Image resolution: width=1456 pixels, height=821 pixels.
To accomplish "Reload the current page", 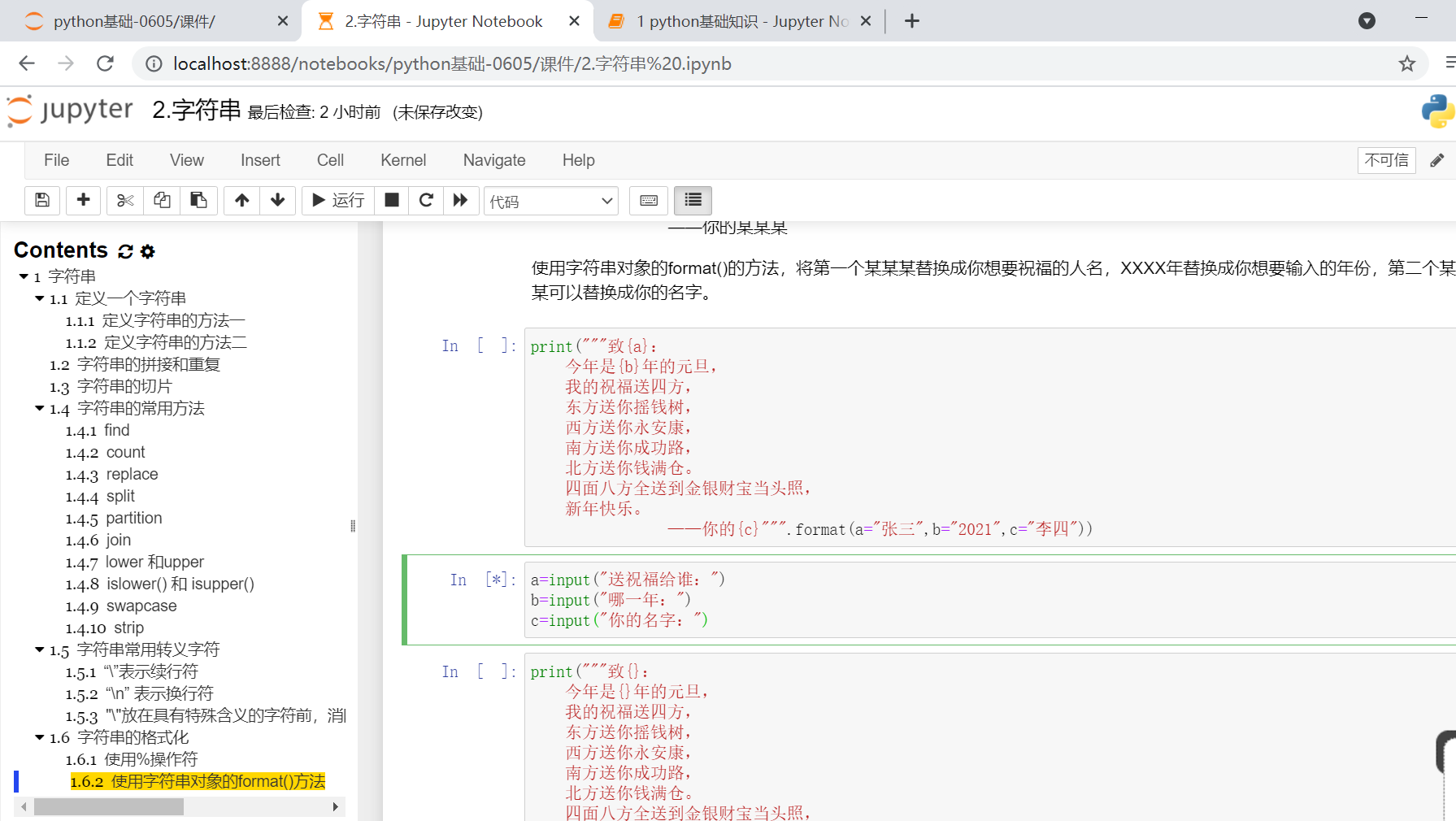I will point(105,63).
